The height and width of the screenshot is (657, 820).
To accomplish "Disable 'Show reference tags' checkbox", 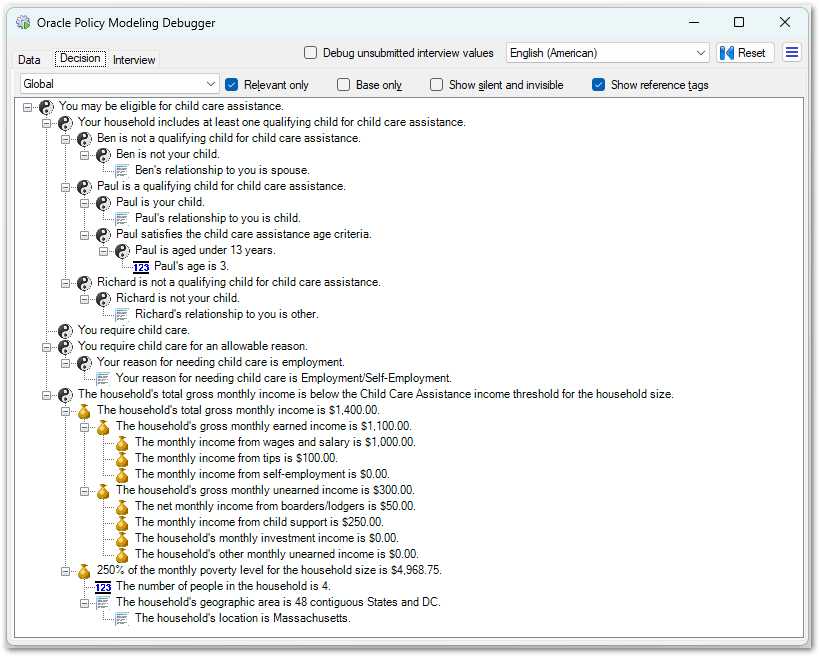I will tap(598, 85).
